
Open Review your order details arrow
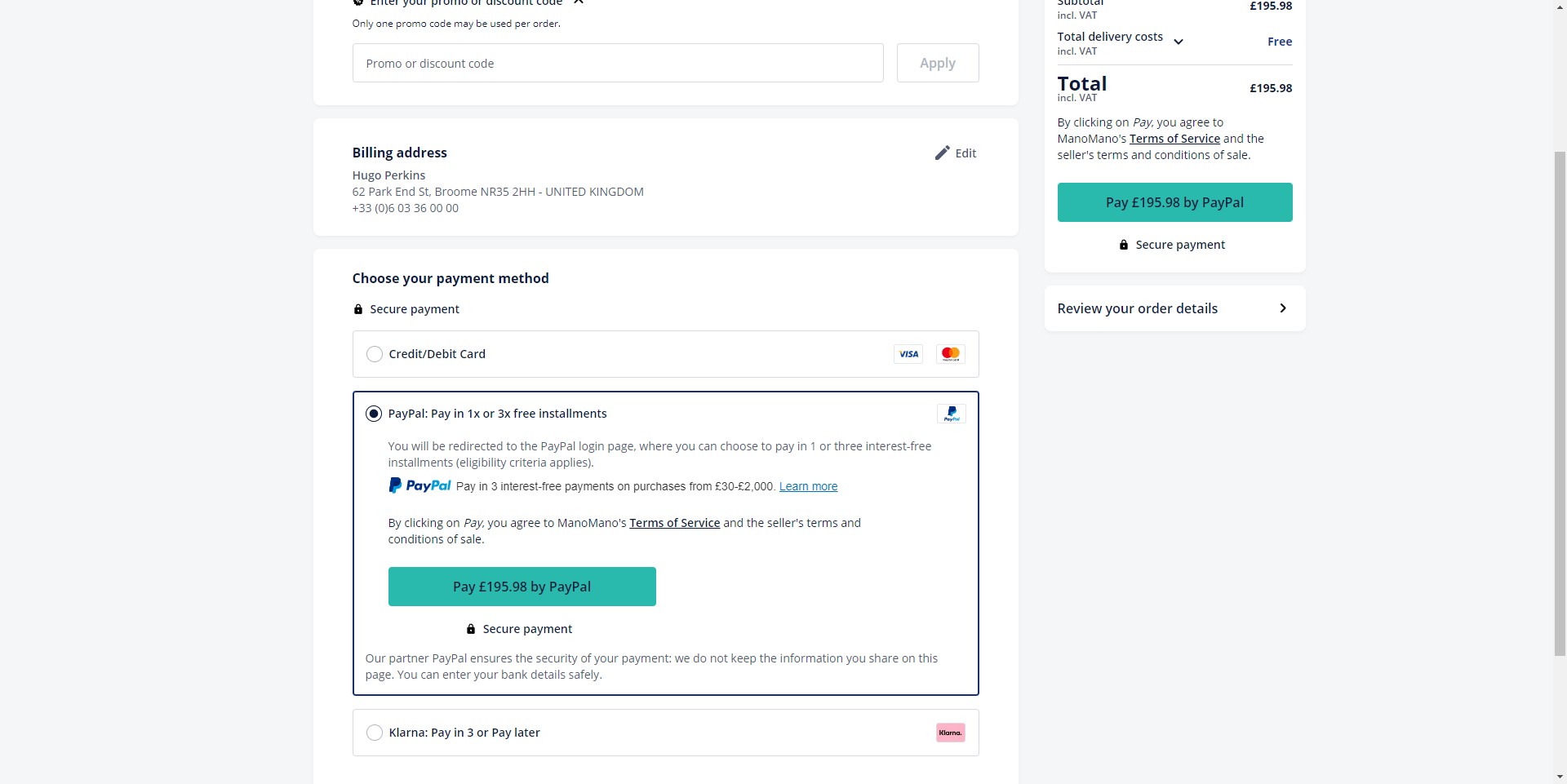point(1283,308)
